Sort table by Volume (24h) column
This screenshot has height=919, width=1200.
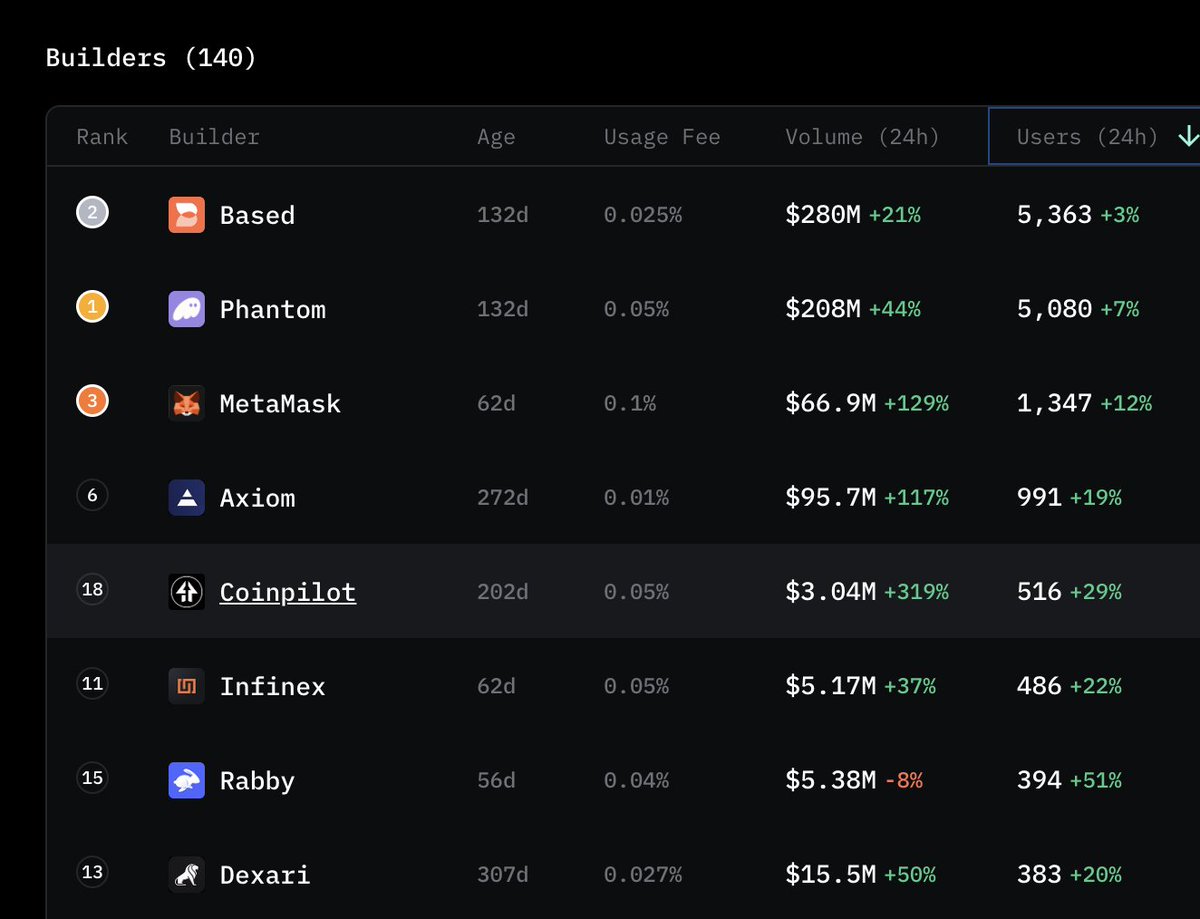point(862,137)
